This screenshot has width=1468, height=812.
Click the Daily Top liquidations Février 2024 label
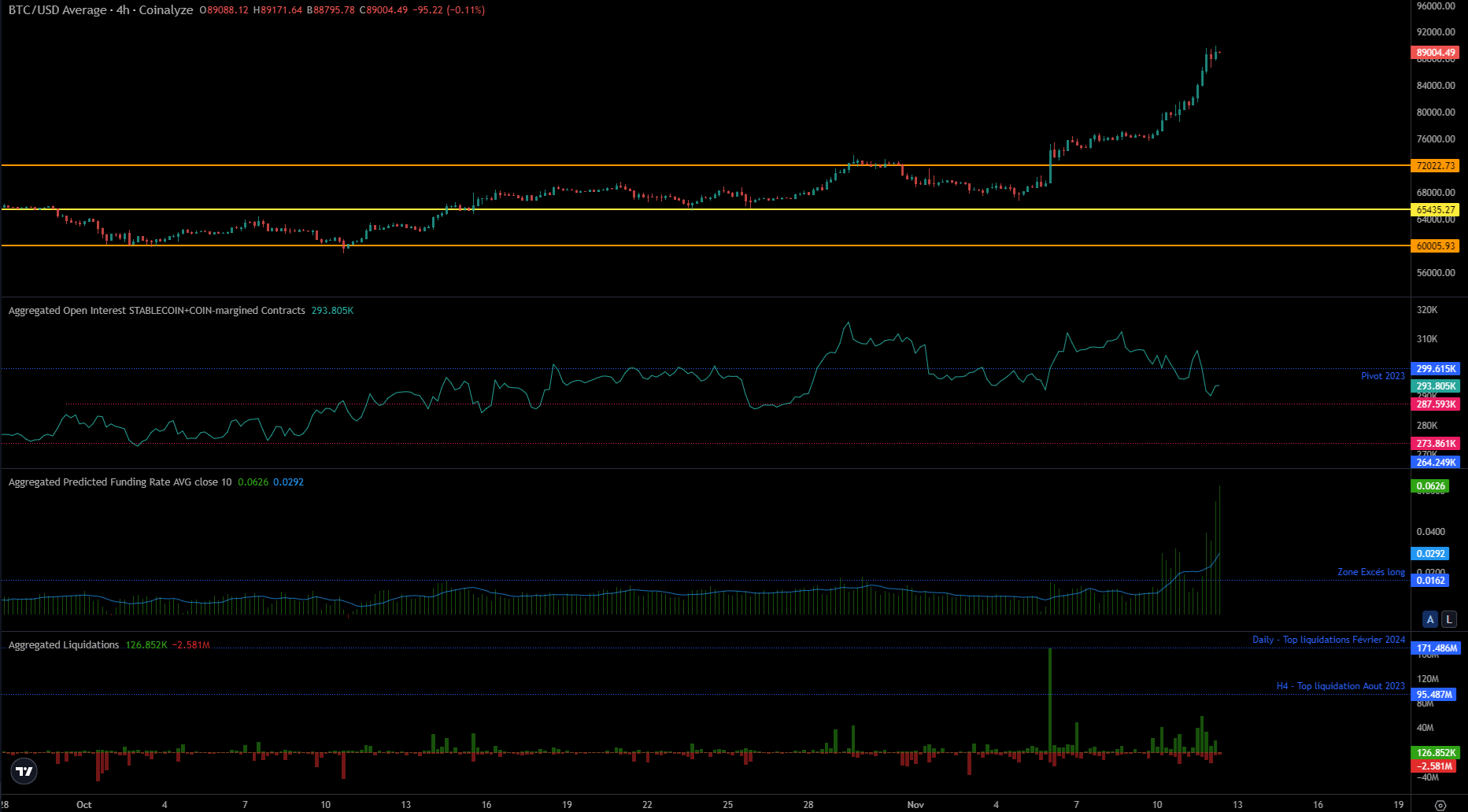[x=1328, y=640]
